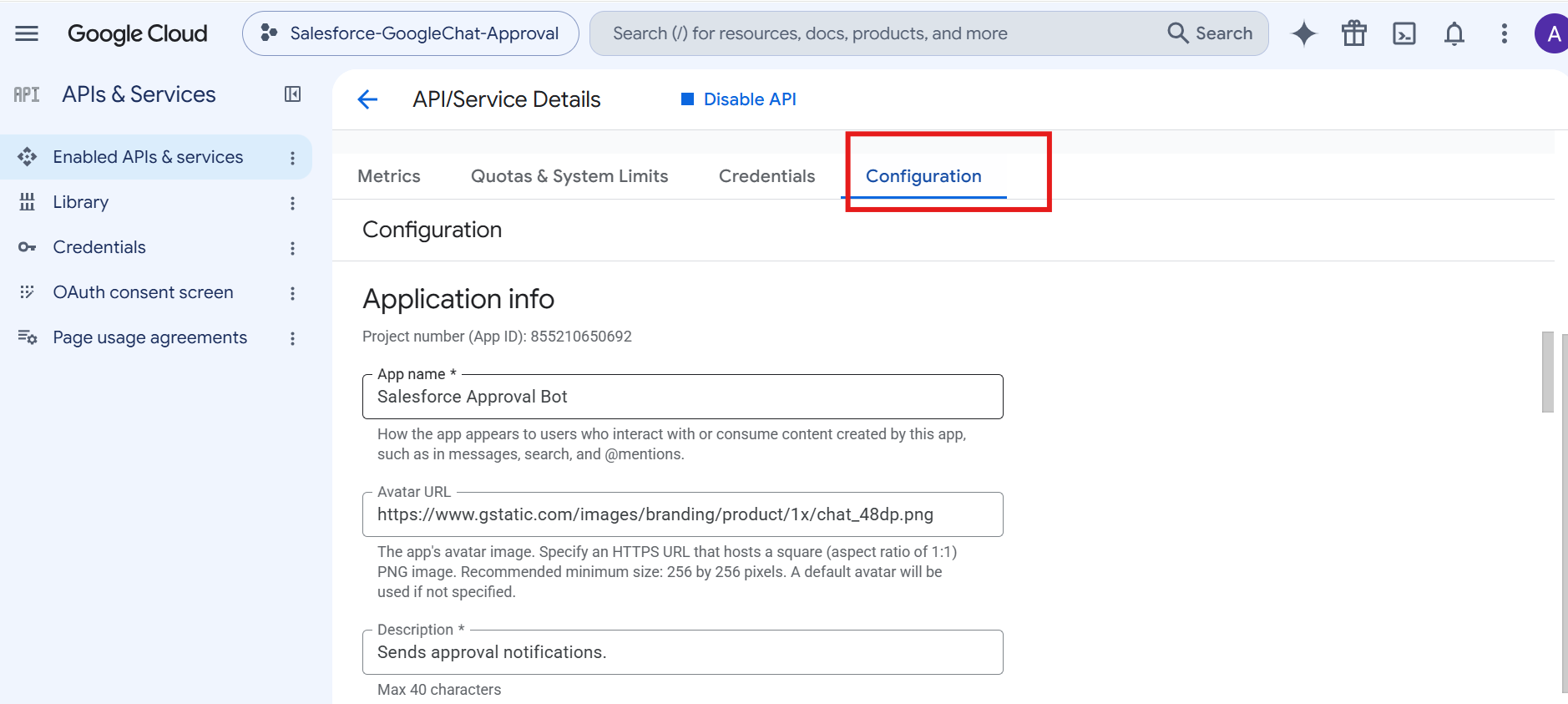Open more options for OAuth consent screen

coord(292,293)
